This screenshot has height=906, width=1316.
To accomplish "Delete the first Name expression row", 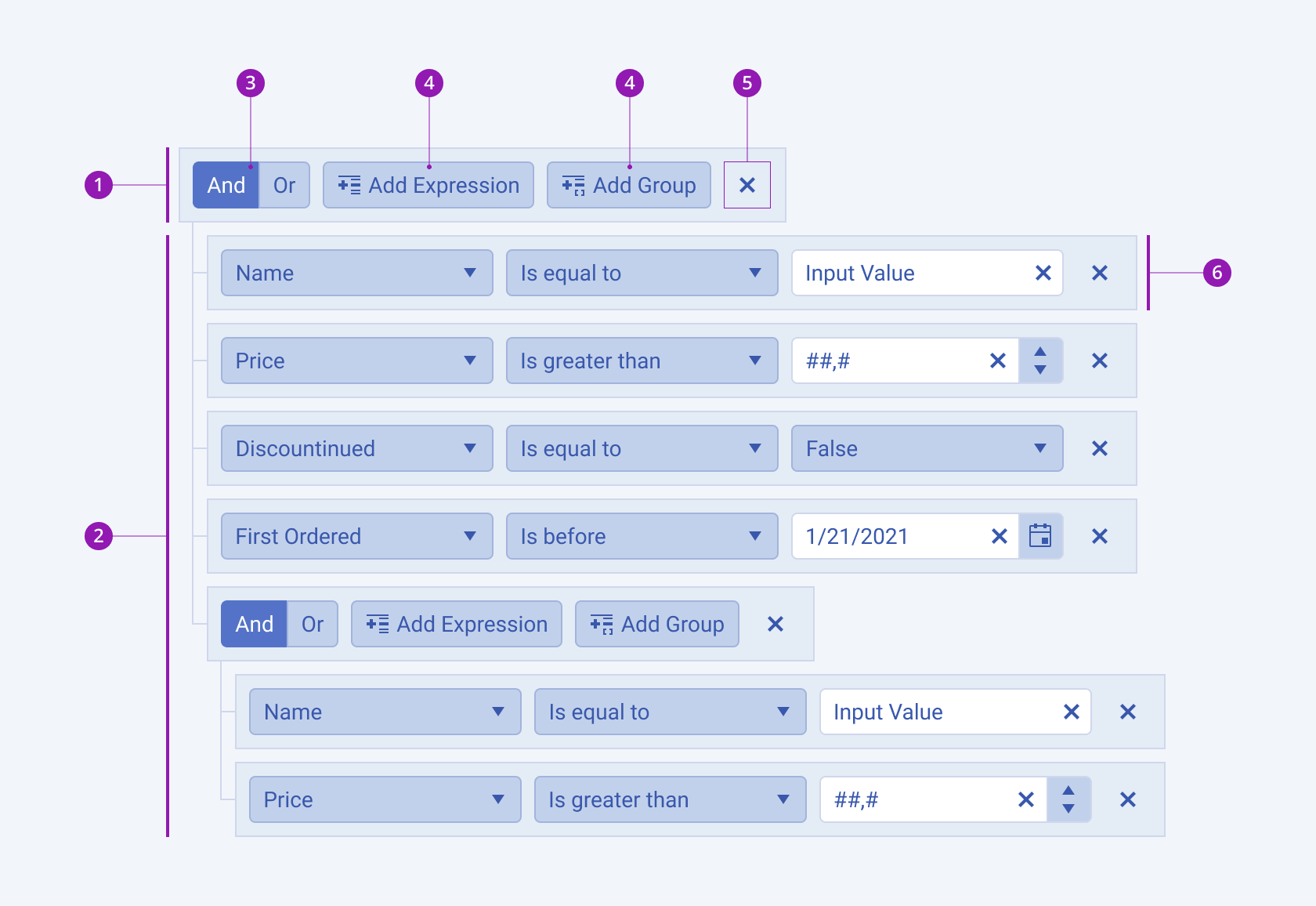I will pos(1100,273).
